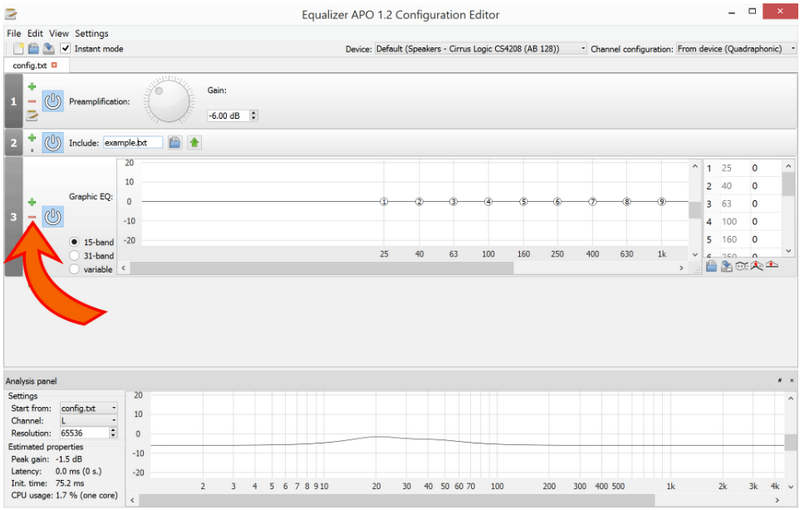Click the analysis graph right scroll arrow
The width and height of the screenshot is (800, 510).
pyautogui.click(x=778, y=500)
